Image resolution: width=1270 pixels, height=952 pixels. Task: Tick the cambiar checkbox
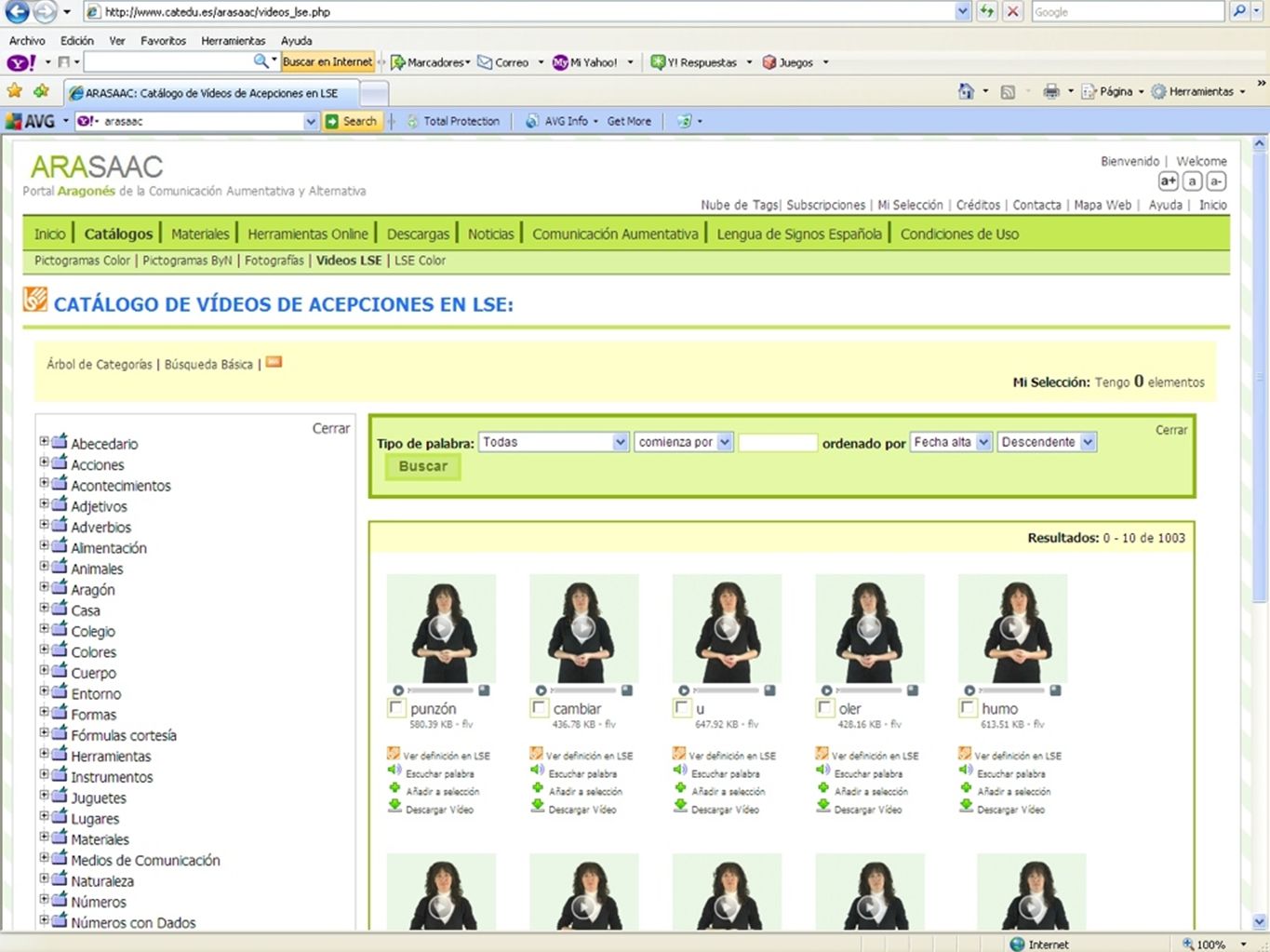(x=539, y=708)
